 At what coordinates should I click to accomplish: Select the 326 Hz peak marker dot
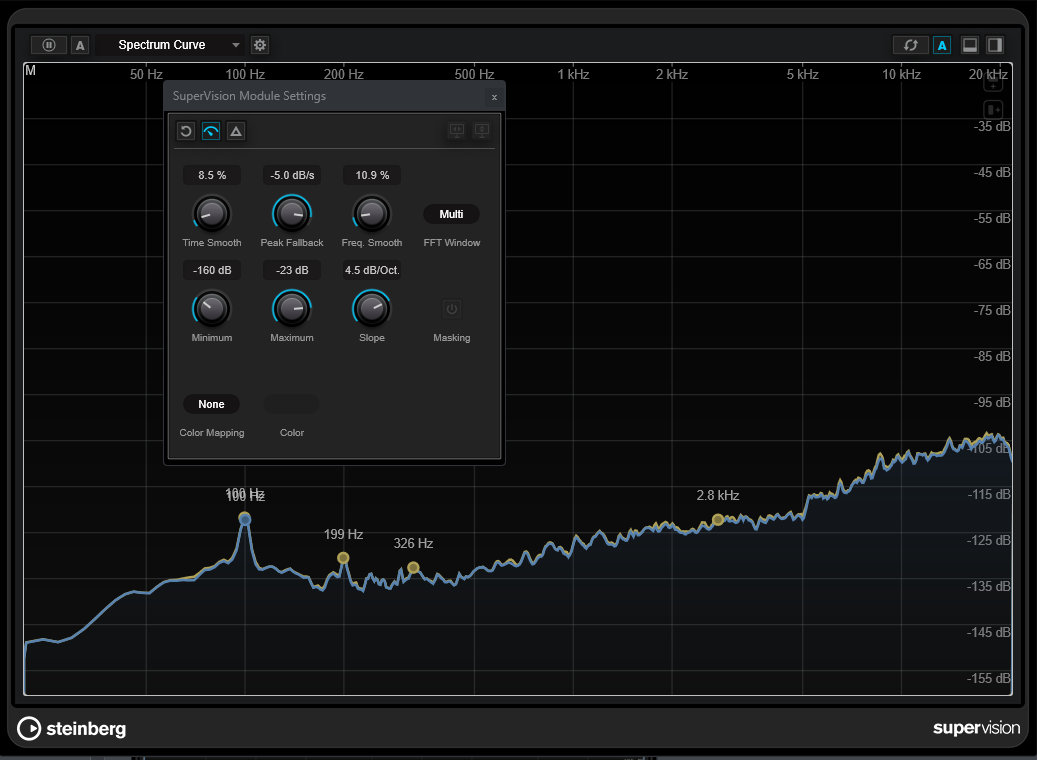click(413, 568)
